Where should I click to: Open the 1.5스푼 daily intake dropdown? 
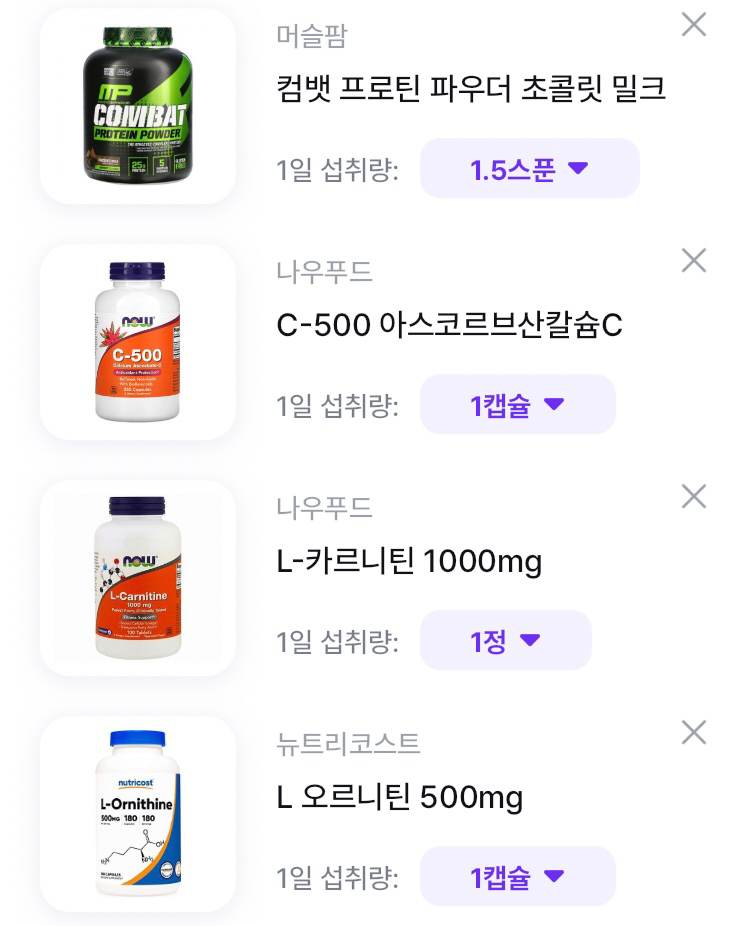click(529, 168)
